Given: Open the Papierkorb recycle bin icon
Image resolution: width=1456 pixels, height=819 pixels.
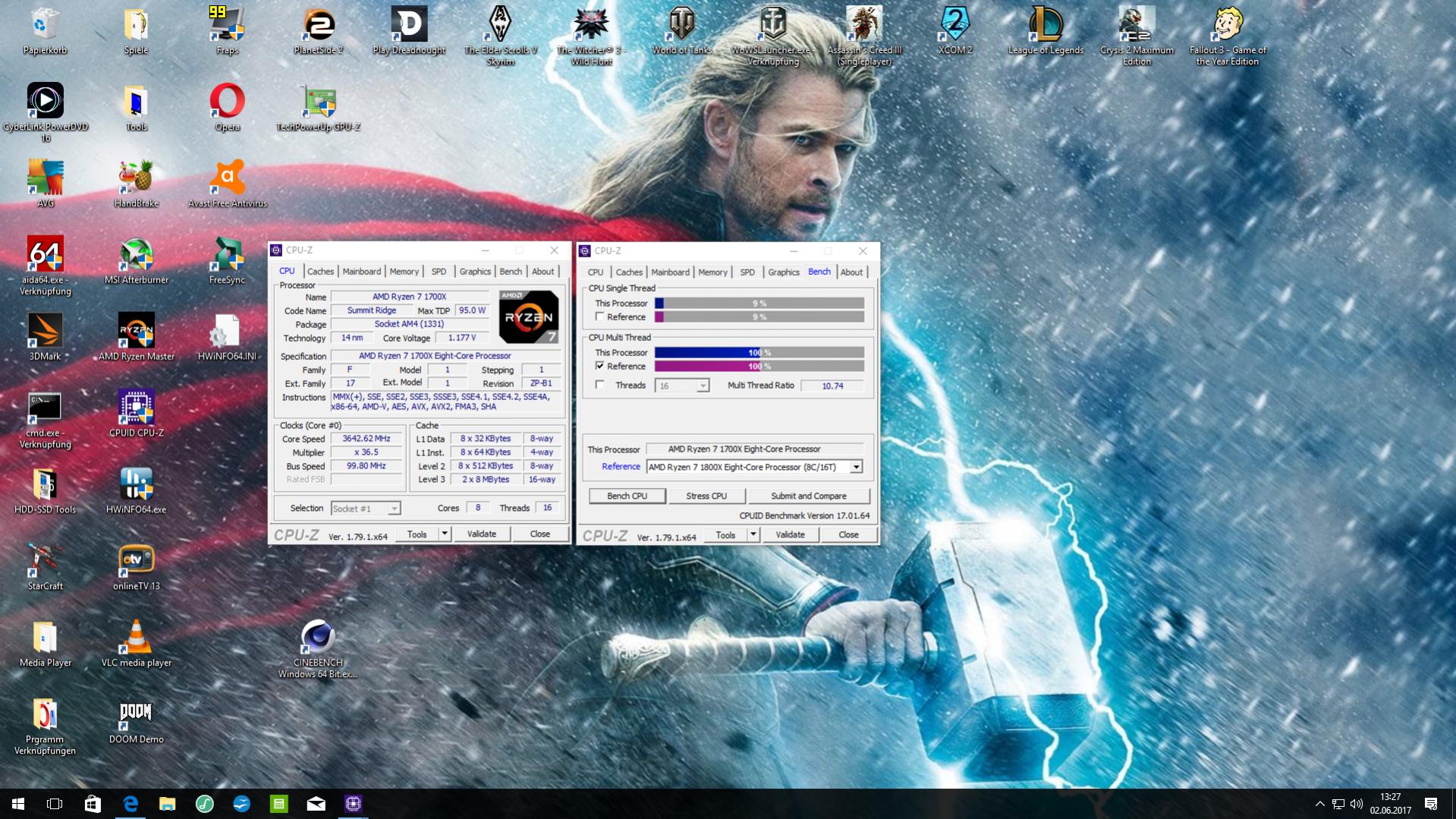Looking at the screenshot, I should click(45, 31).
